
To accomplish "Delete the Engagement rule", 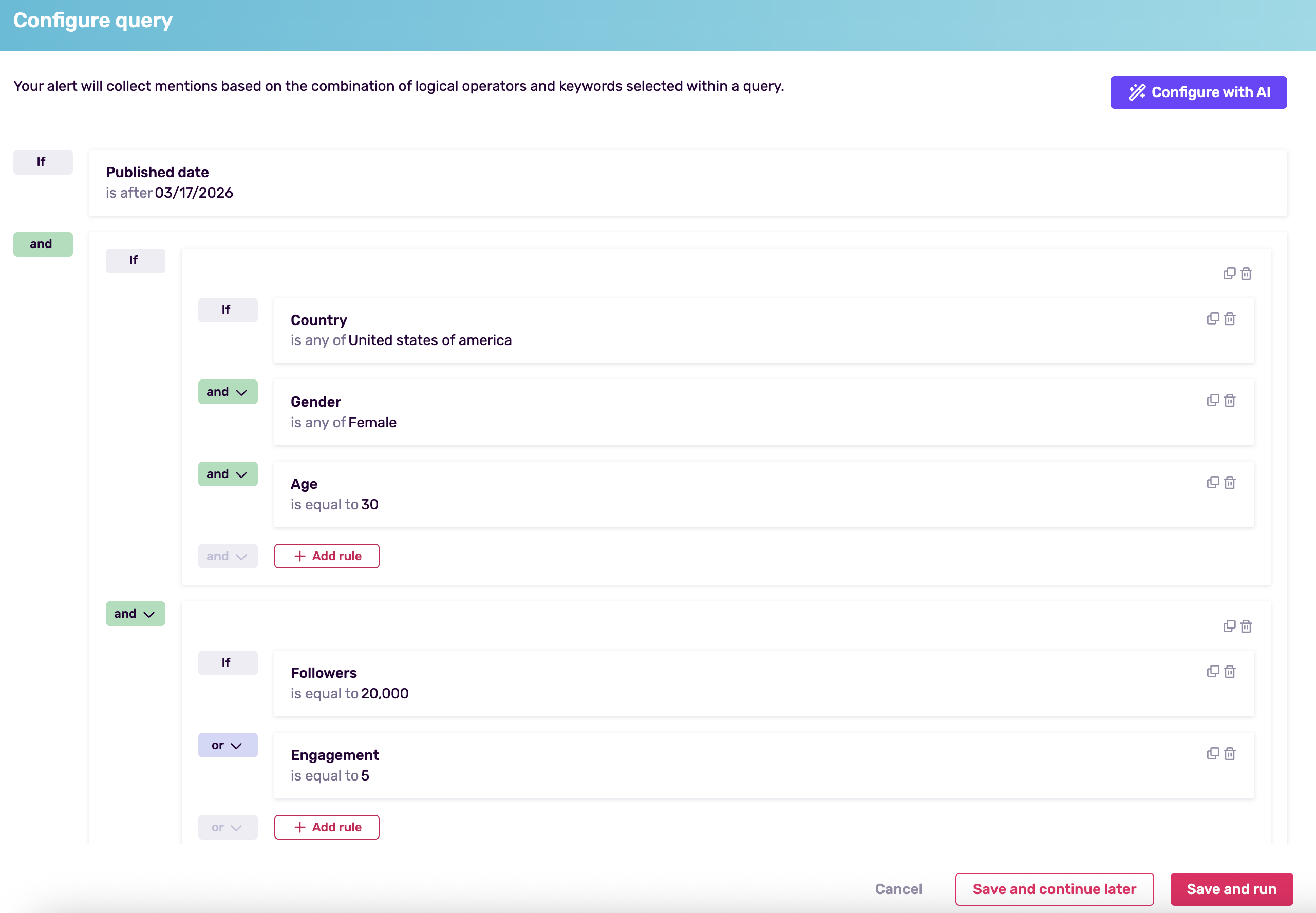I will point(1230,754).
